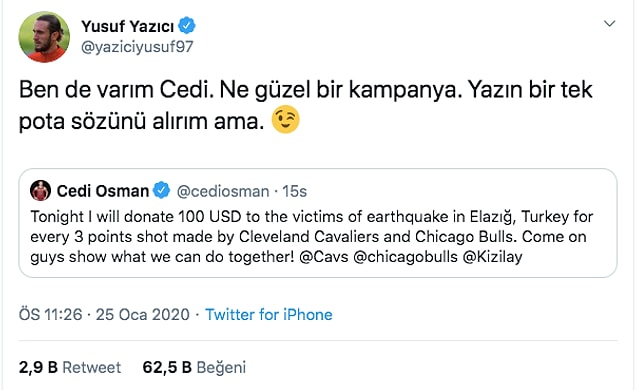This screenshot has height=390, width=635.
Task: Click the ÖS 11:26 · 25 Oca 2020 timestamp
Action: (104, 315)
